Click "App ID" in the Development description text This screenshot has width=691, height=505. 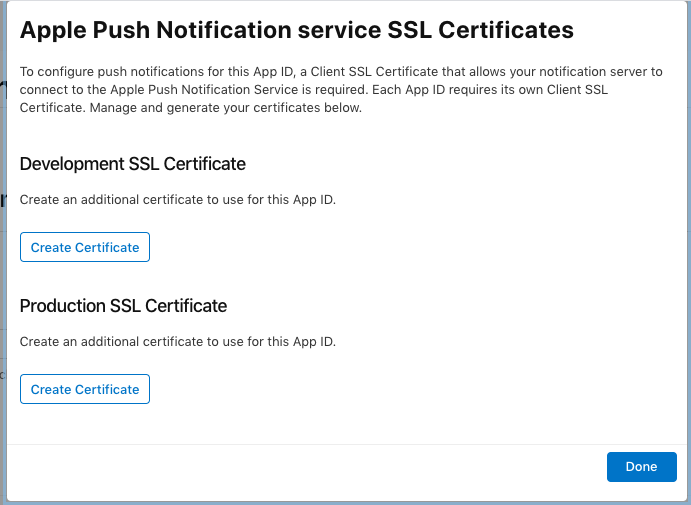click(x=311, y=199)
